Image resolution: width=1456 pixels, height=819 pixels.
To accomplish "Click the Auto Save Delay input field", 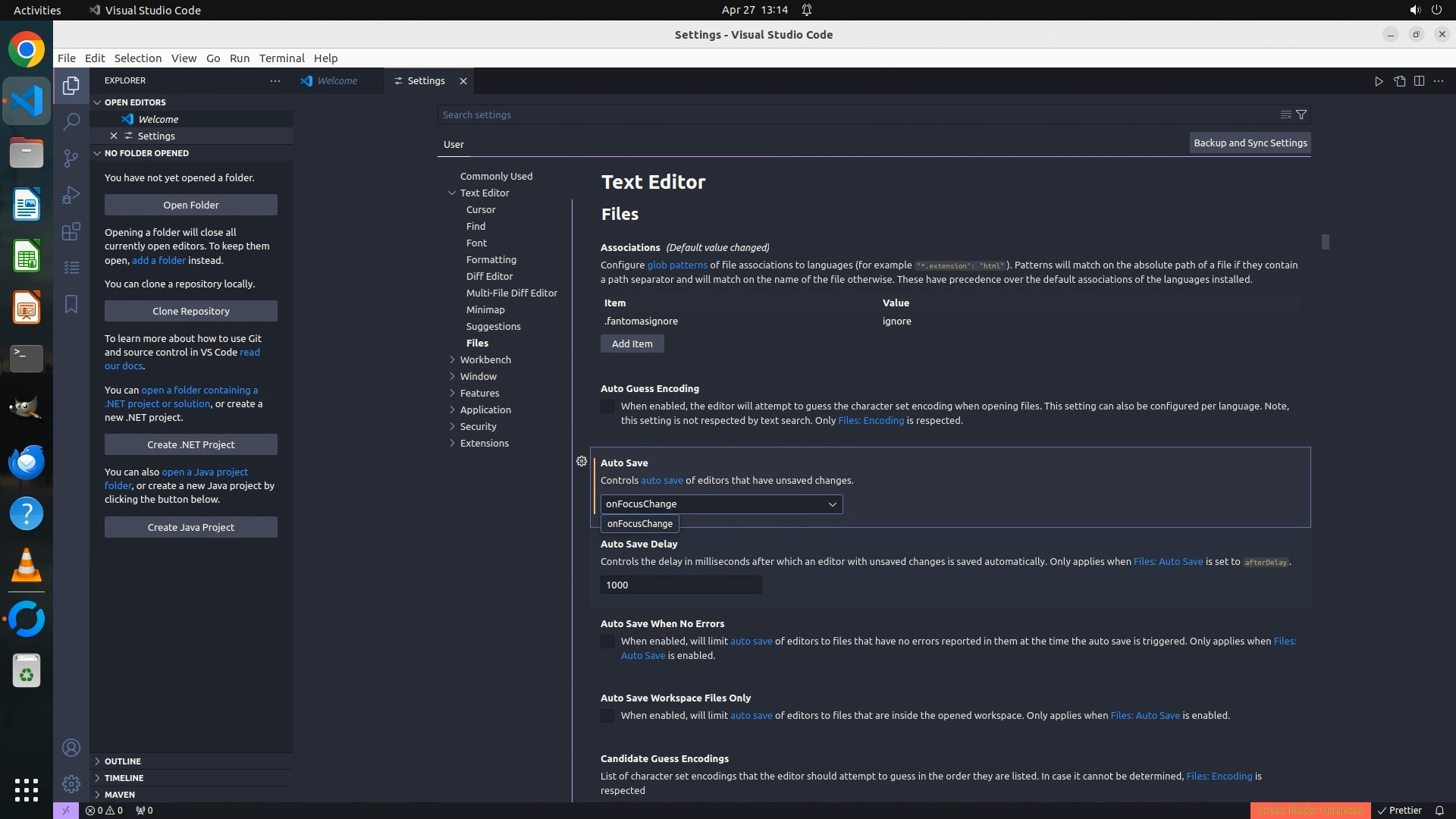I will pyautogui.click(x=680, y=585).
